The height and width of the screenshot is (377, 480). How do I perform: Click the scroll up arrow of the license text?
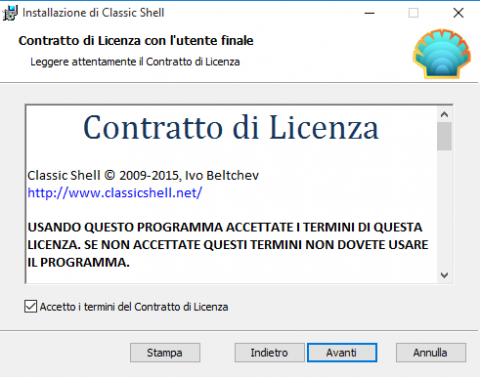click(444, 115)
